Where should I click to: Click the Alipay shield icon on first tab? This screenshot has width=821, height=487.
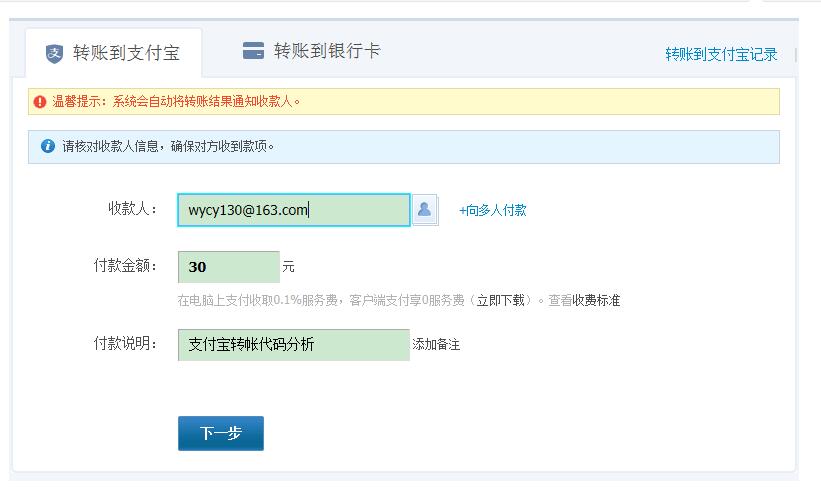[x=54, y=53]
